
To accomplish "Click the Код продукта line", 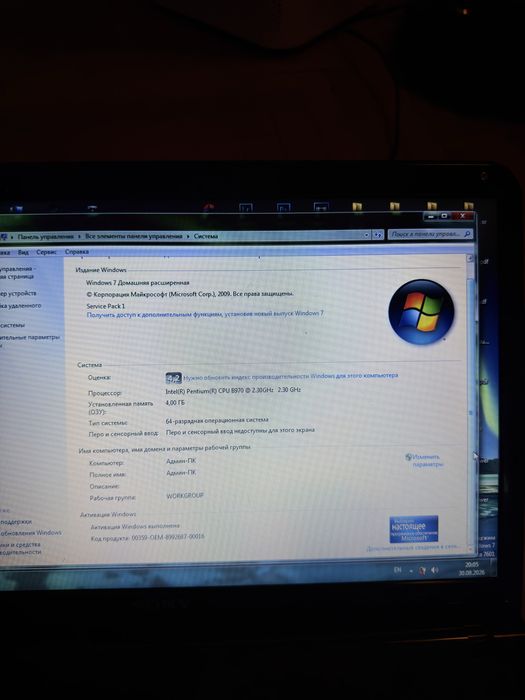I will coord(147,538).
